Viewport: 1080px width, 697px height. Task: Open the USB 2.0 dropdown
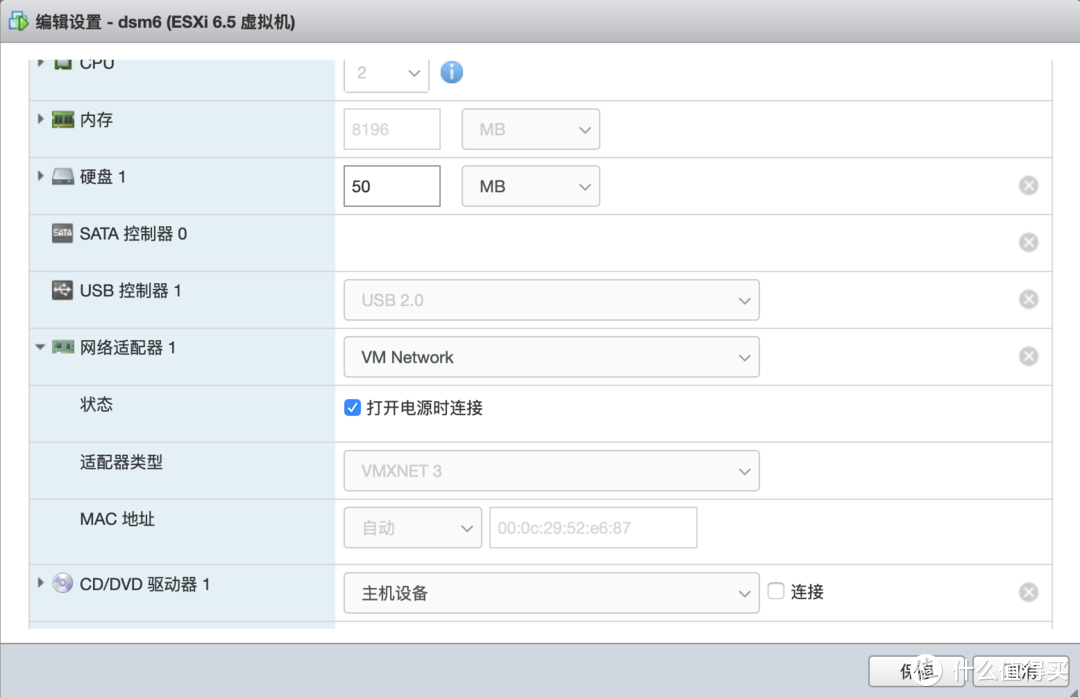552,300
